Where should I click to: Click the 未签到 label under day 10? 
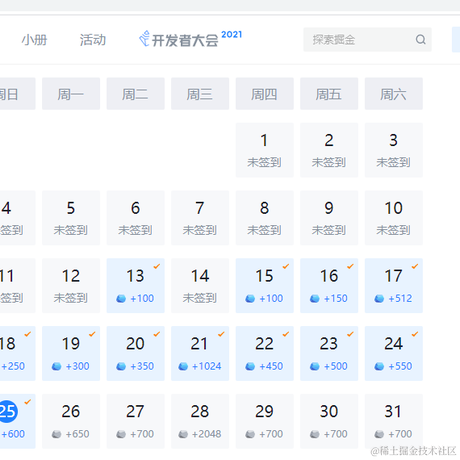(x=393, y=230)
